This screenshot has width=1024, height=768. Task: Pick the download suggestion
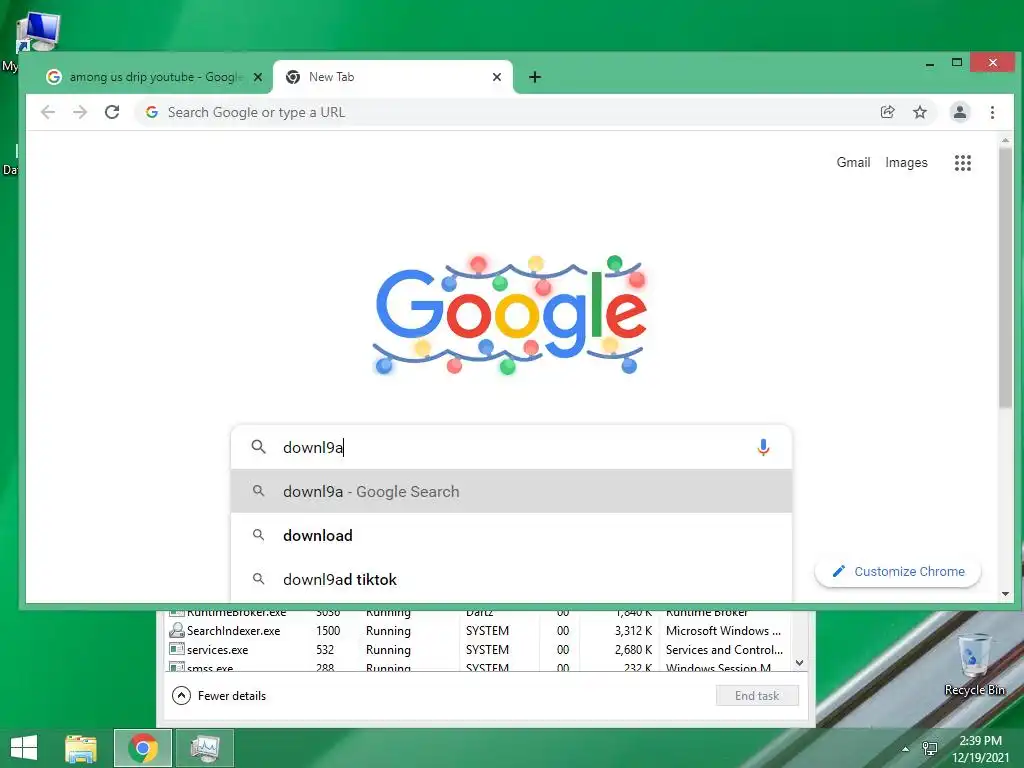511,536
